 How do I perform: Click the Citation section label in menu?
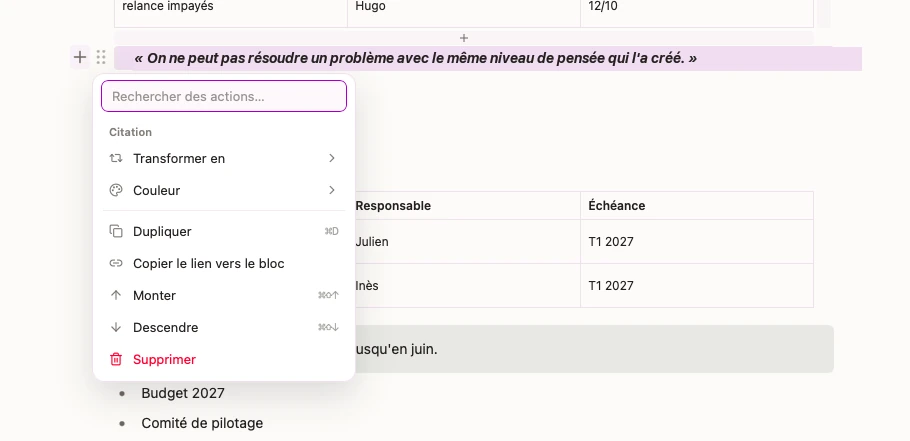[131, 132]
